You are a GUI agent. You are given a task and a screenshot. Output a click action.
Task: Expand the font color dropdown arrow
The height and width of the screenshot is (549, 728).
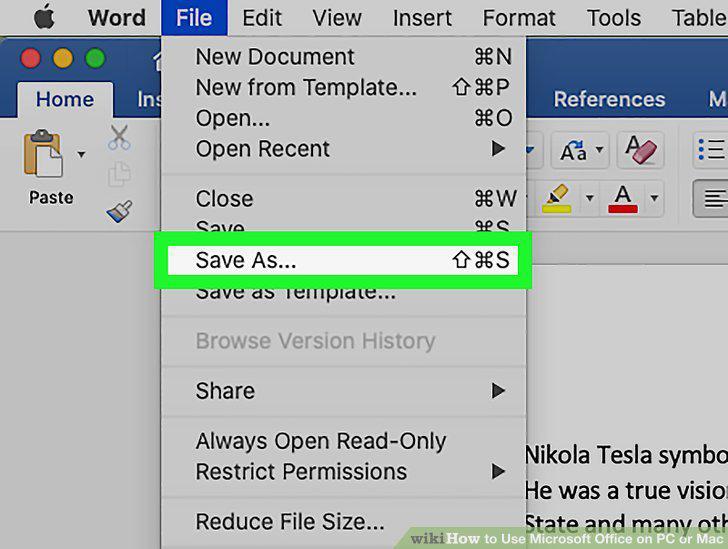[654, 198]
